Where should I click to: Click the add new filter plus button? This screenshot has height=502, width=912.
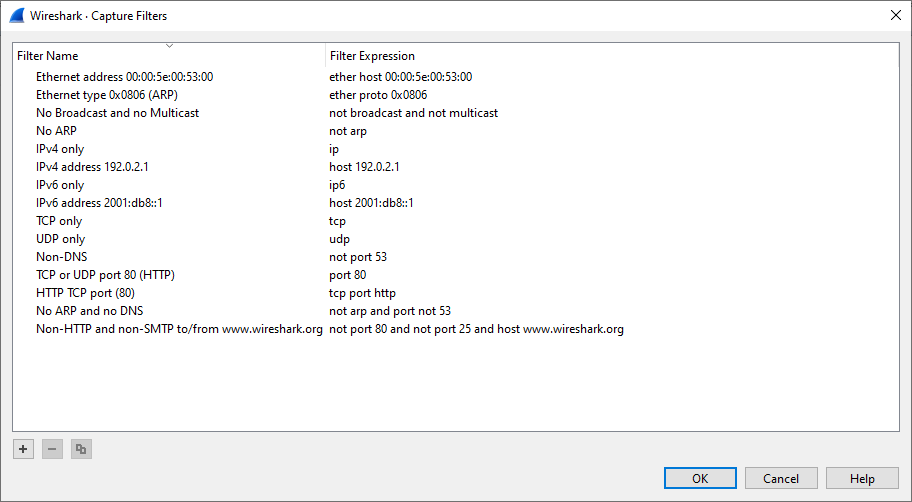[23, 449]
